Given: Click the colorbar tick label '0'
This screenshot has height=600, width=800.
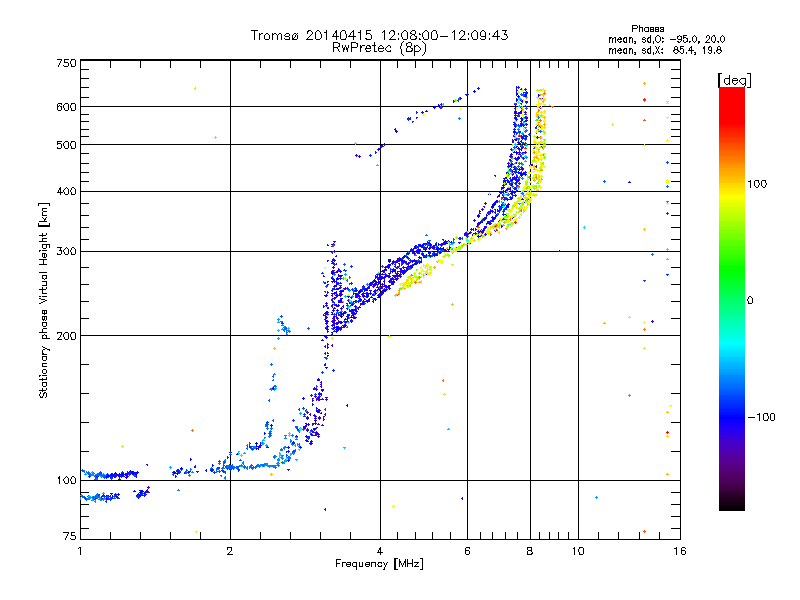Looking at the screenshot, I should pos(750,300).
